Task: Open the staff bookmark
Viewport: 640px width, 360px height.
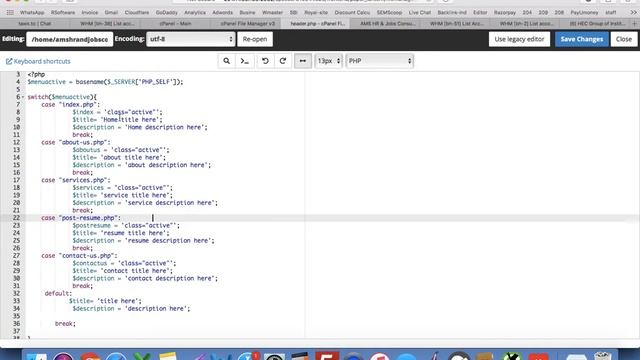Action: (611, 13)
